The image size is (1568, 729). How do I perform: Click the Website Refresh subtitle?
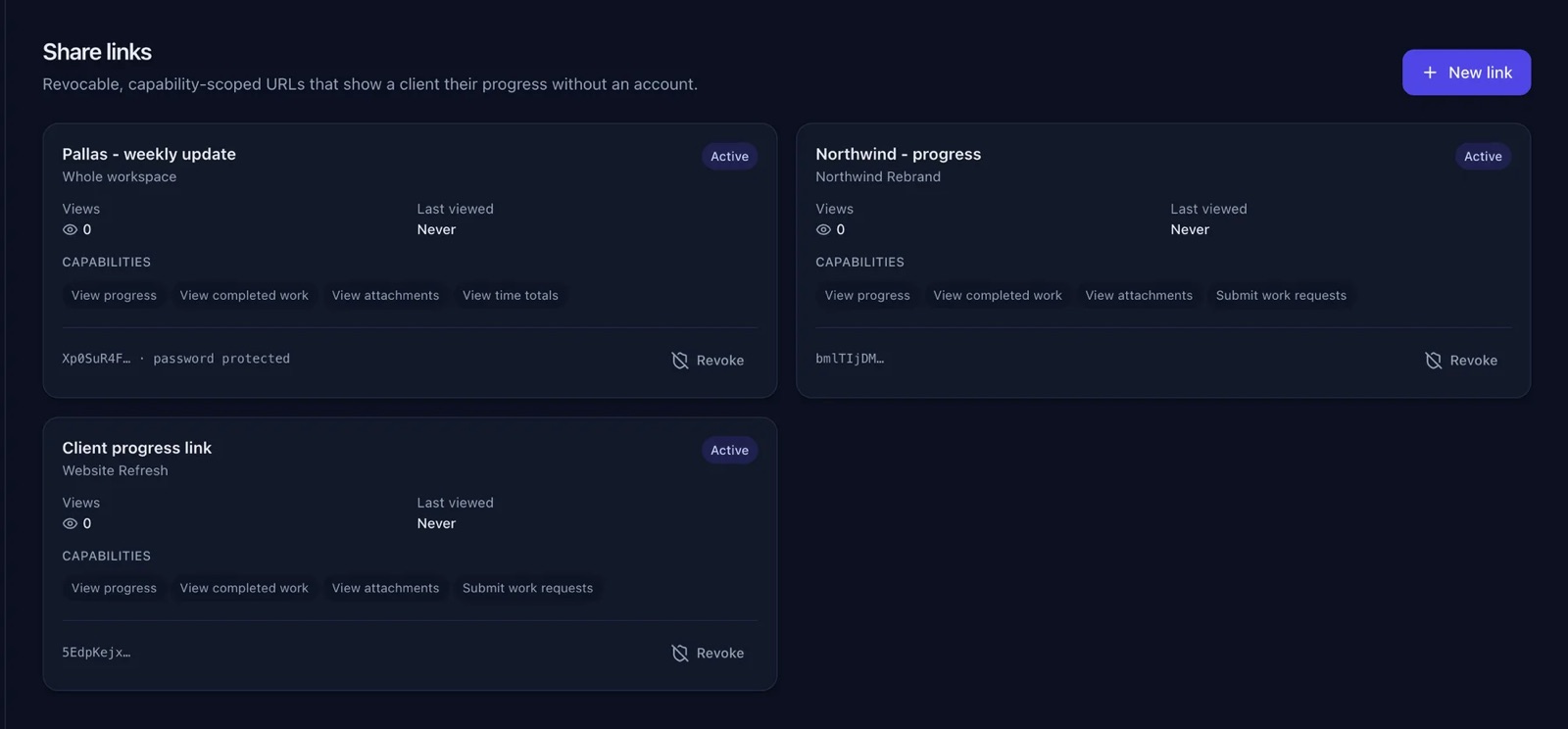[116, 471]
